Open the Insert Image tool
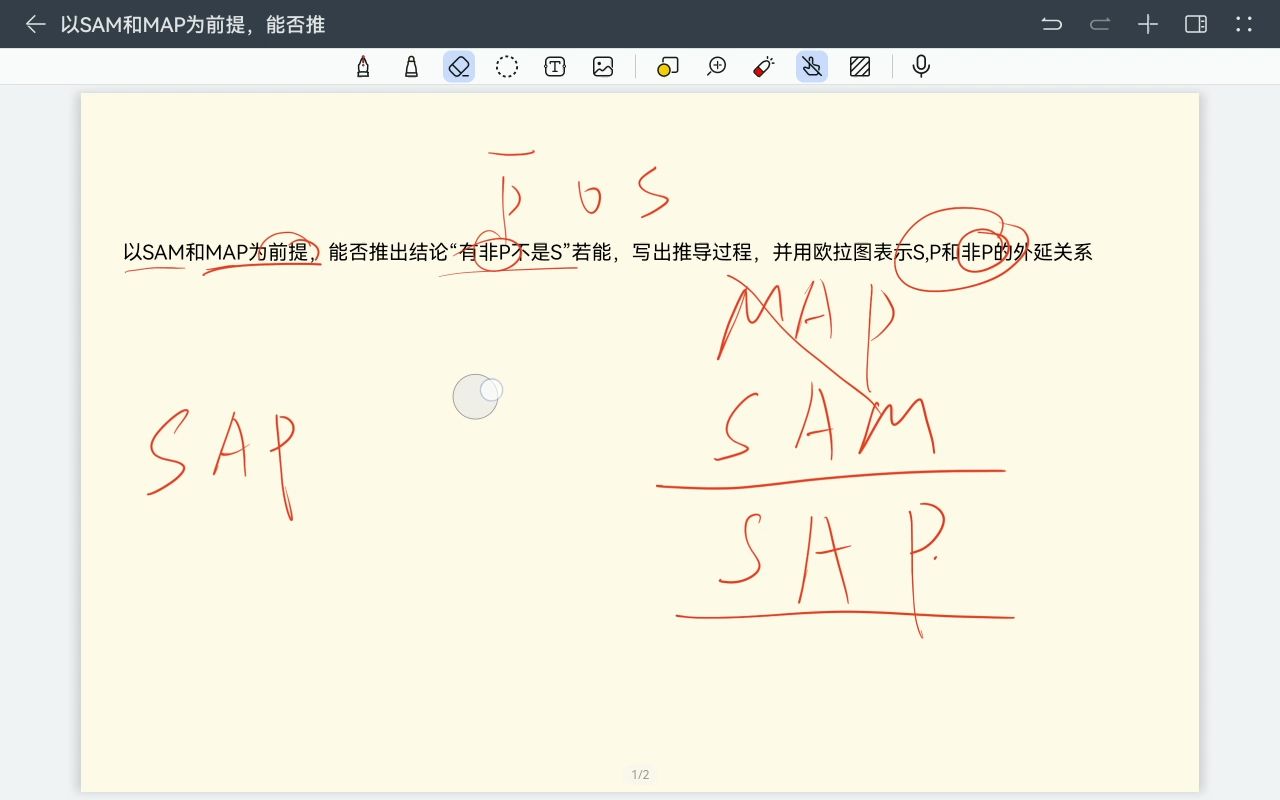 pos(603,66)
